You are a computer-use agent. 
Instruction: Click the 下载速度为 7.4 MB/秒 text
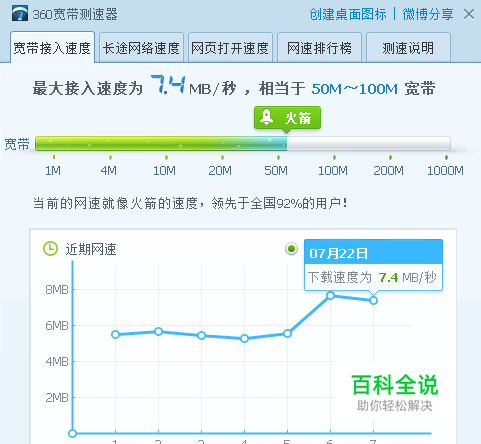pos(372,277)
